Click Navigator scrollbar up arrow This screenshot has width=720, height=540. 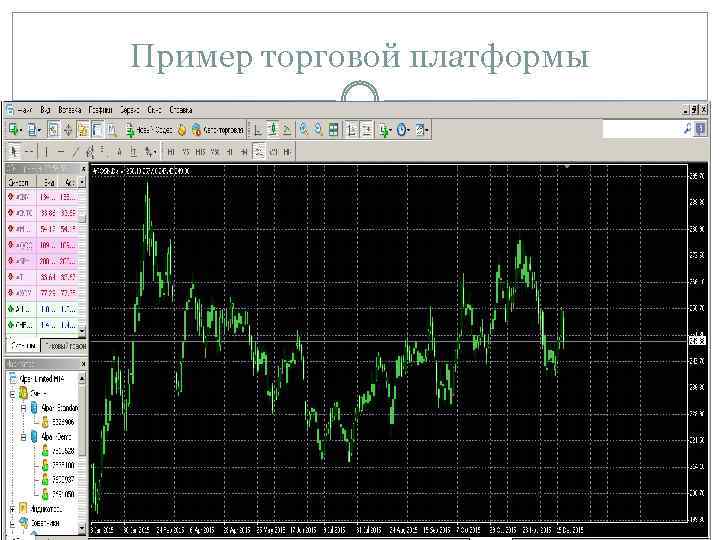(x=82, y=379)
